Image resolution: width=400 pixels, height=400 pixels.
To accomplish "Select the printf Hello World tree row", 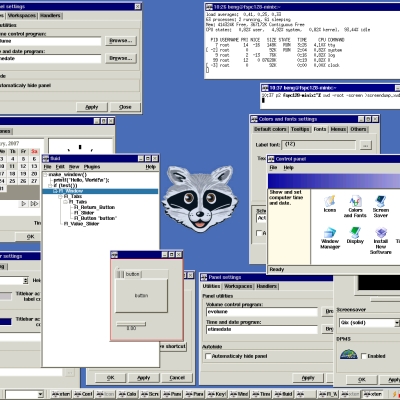I will click(81, 180).
